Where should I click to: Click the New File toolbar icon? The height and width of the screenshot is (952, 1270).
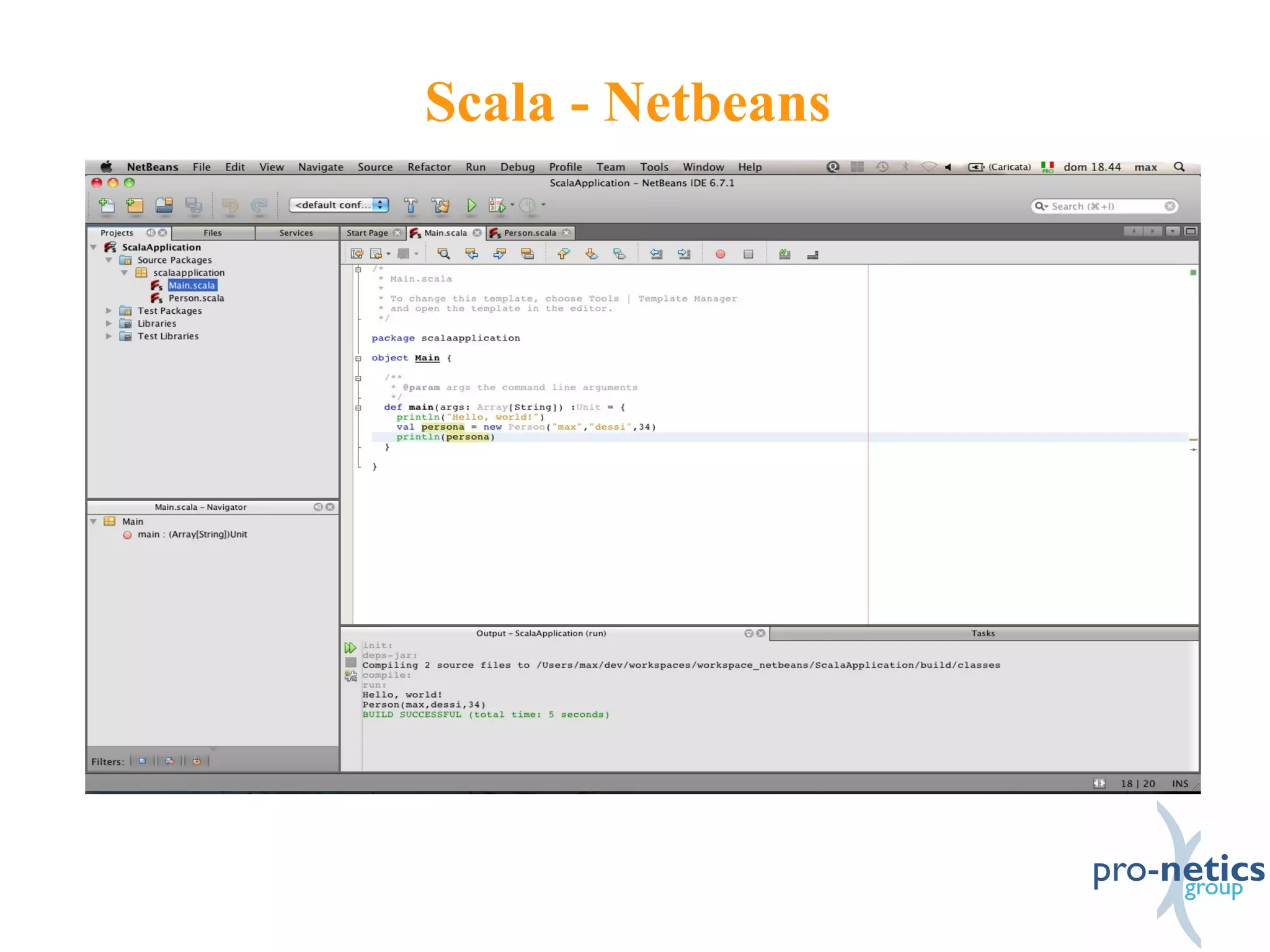(107, 205)
